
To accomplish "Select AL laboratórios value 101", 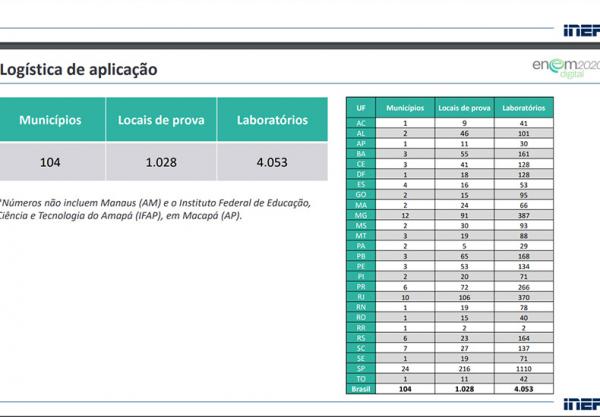I will pos(523,134).
